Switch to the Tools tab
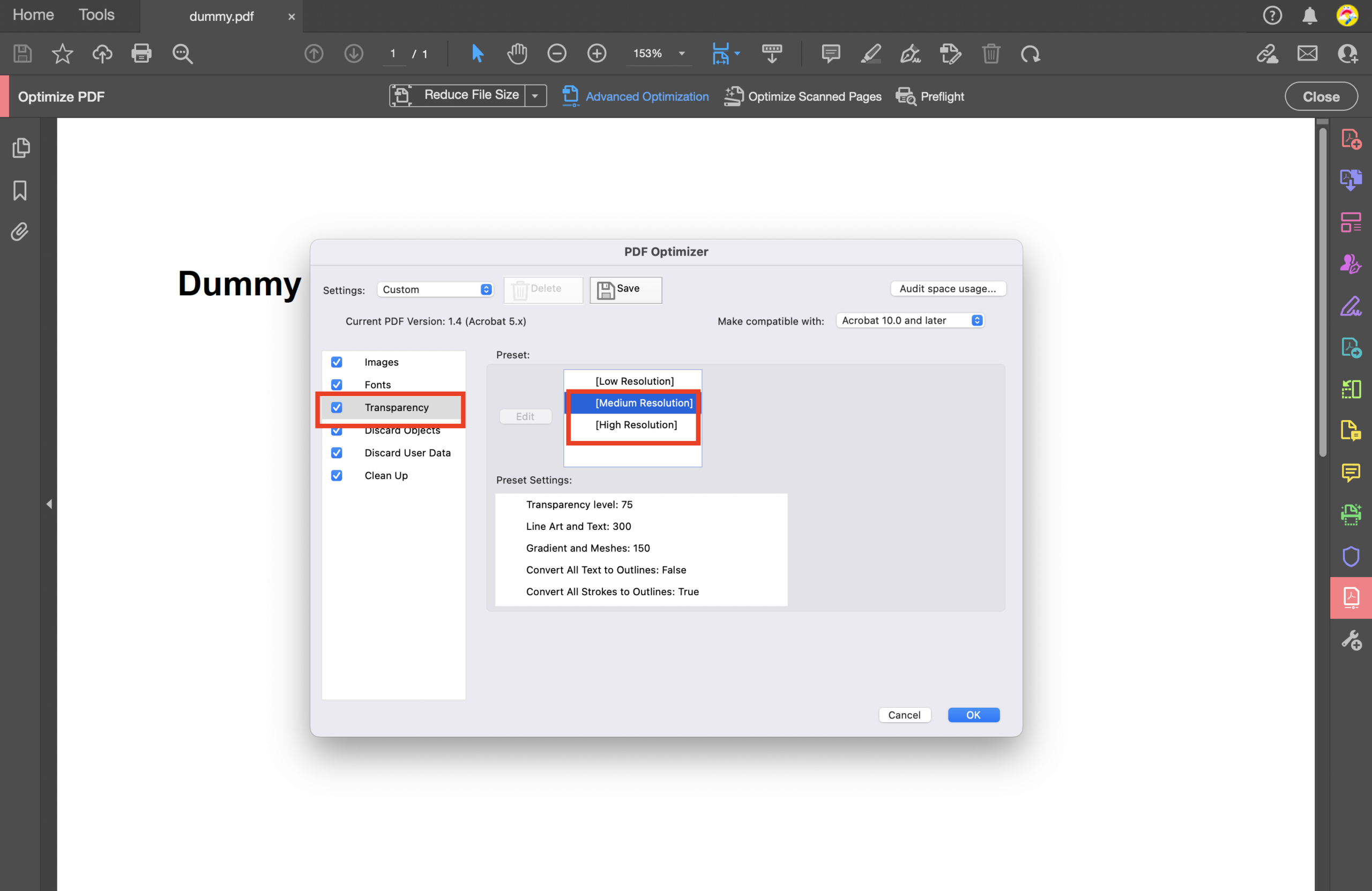The height and width of the screenshot is (891, 1372). click(x=96, y=15)
